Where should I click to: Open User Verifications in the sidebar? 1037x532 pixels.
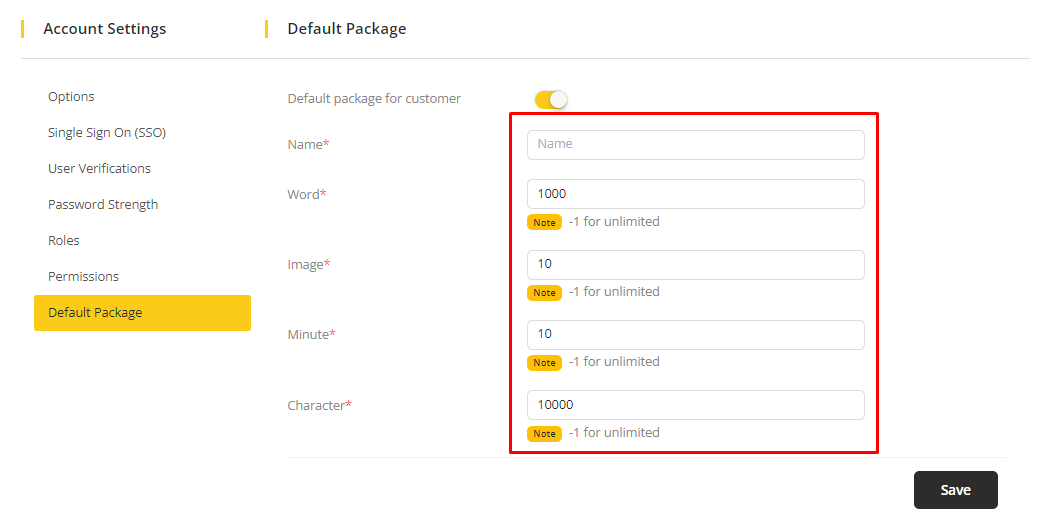tap(99, 169)
